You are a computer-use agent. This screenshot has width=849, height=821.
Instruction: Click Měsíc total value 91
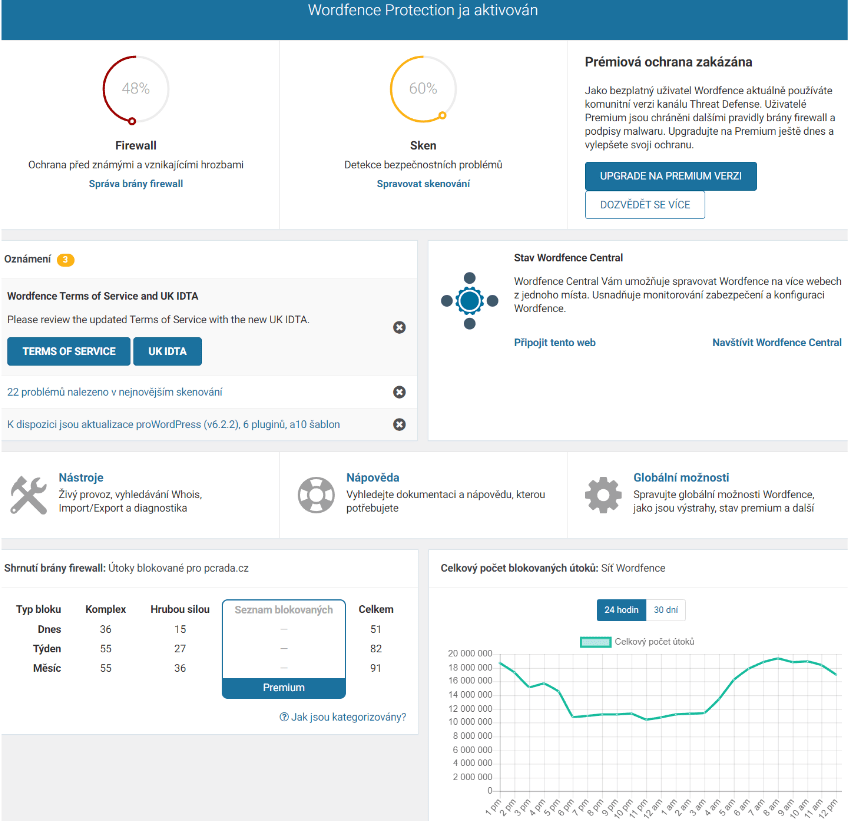pyautogui.click(x=376, y=668)
